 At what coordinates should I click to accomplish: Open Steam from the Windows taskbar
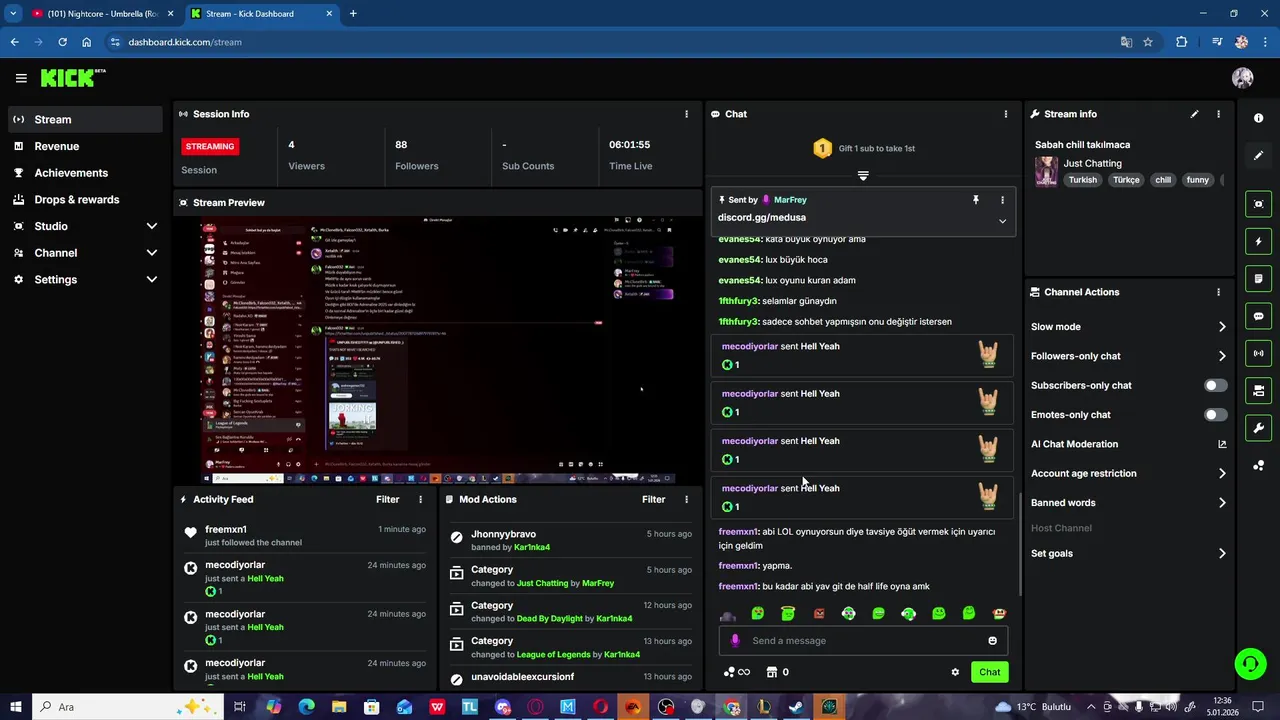pos(796,707)
